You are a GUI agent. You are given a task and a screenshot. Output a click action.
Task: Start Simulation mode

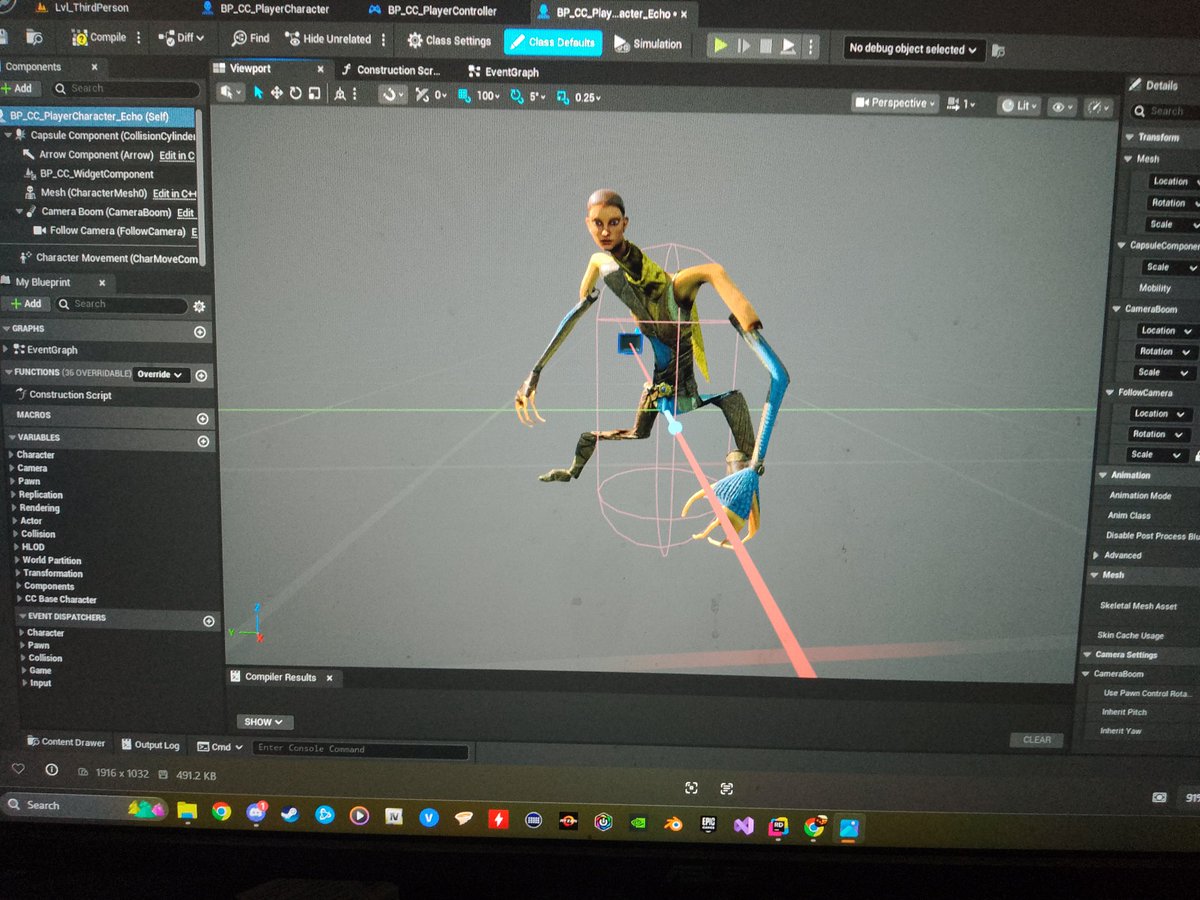(x=647, y=44)
